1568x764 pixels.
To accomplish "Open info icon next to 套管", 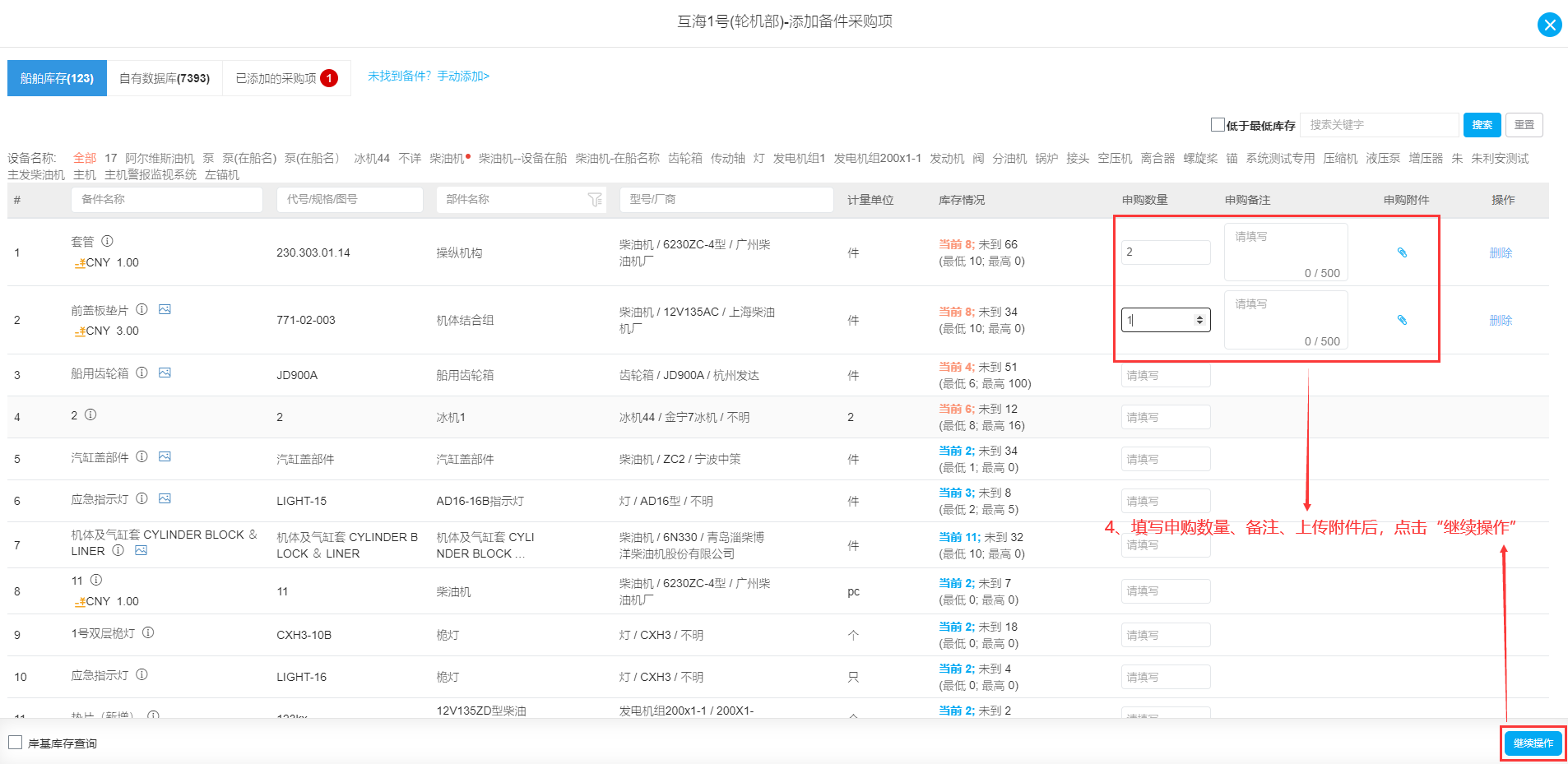I will coord(107,241).
